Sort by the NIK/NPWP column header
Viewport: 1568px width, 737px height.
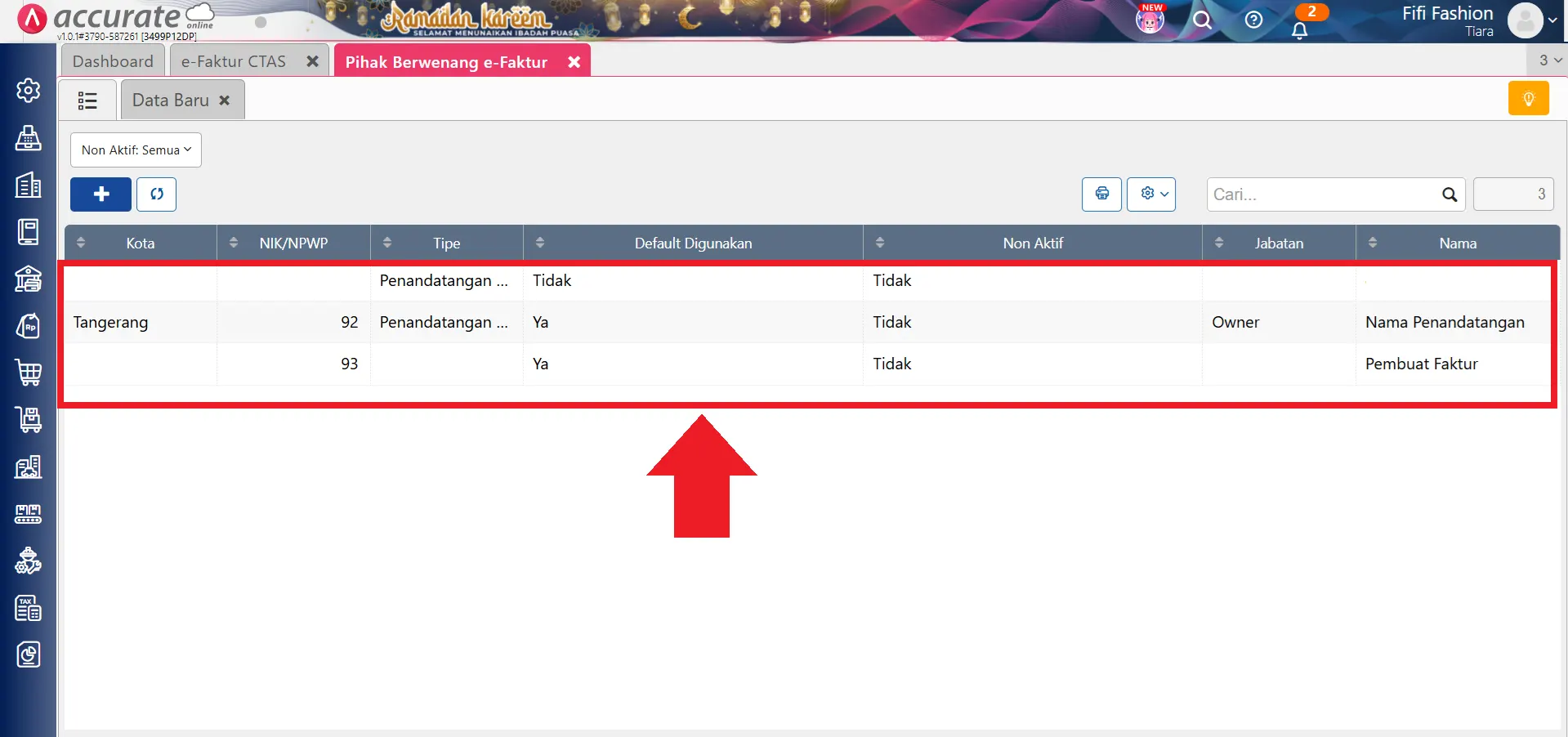coord(293,243)
